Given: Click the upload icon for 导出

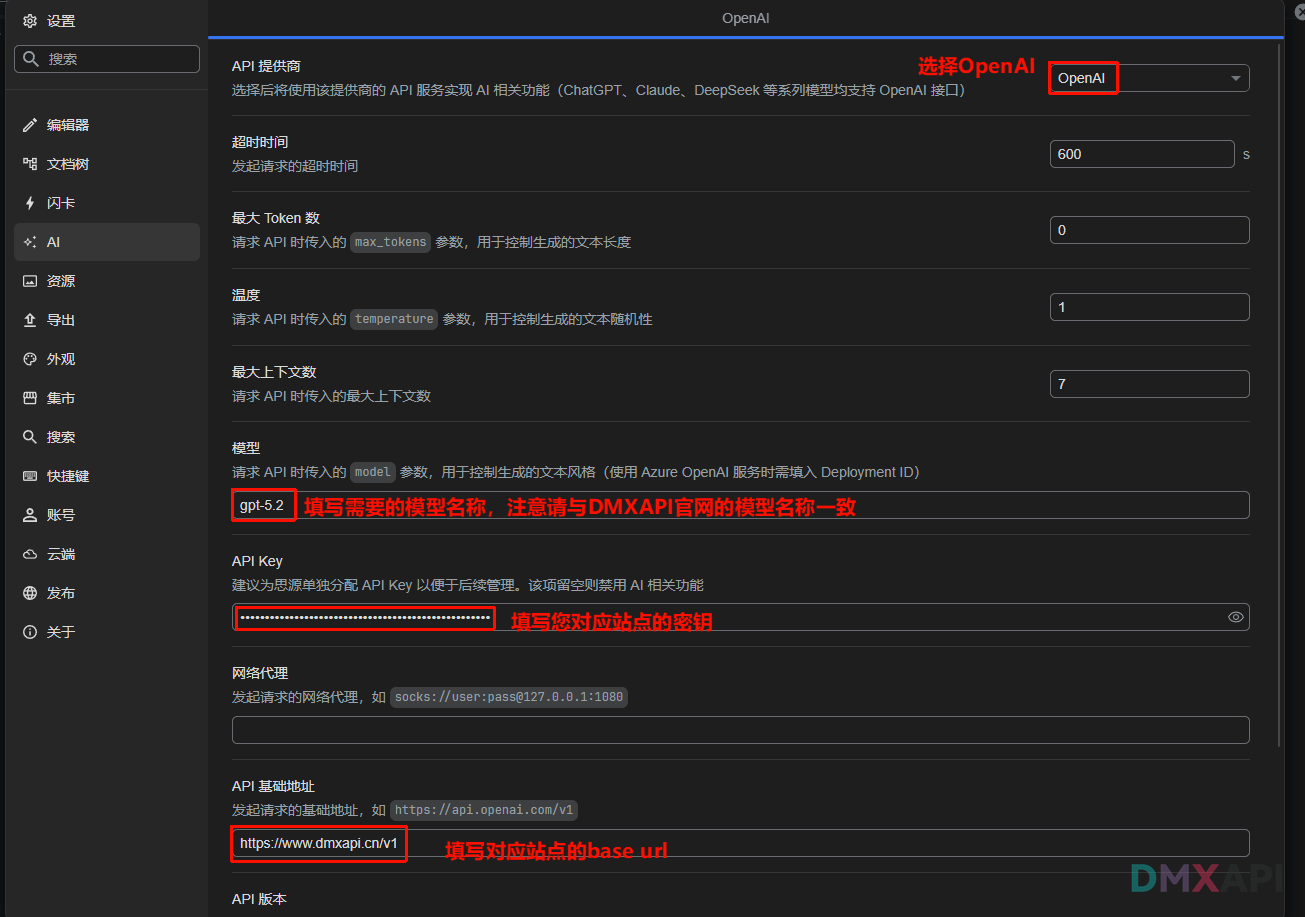Looking at the screenshot, I should coord(30,320).
